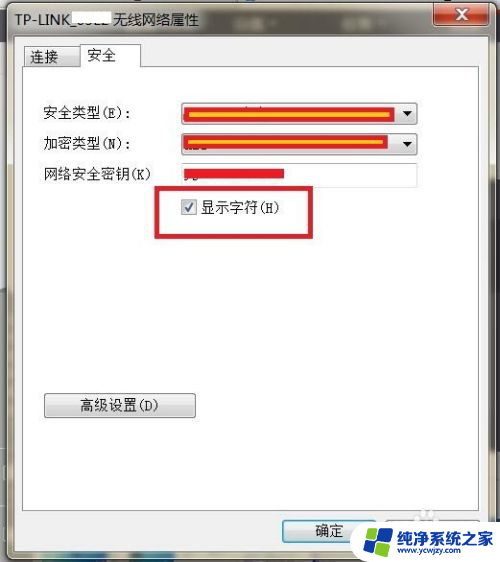Click the 显示字符(H) label text
The height and width of the screenshot is (562, 500).
click(x=239, y=207)
